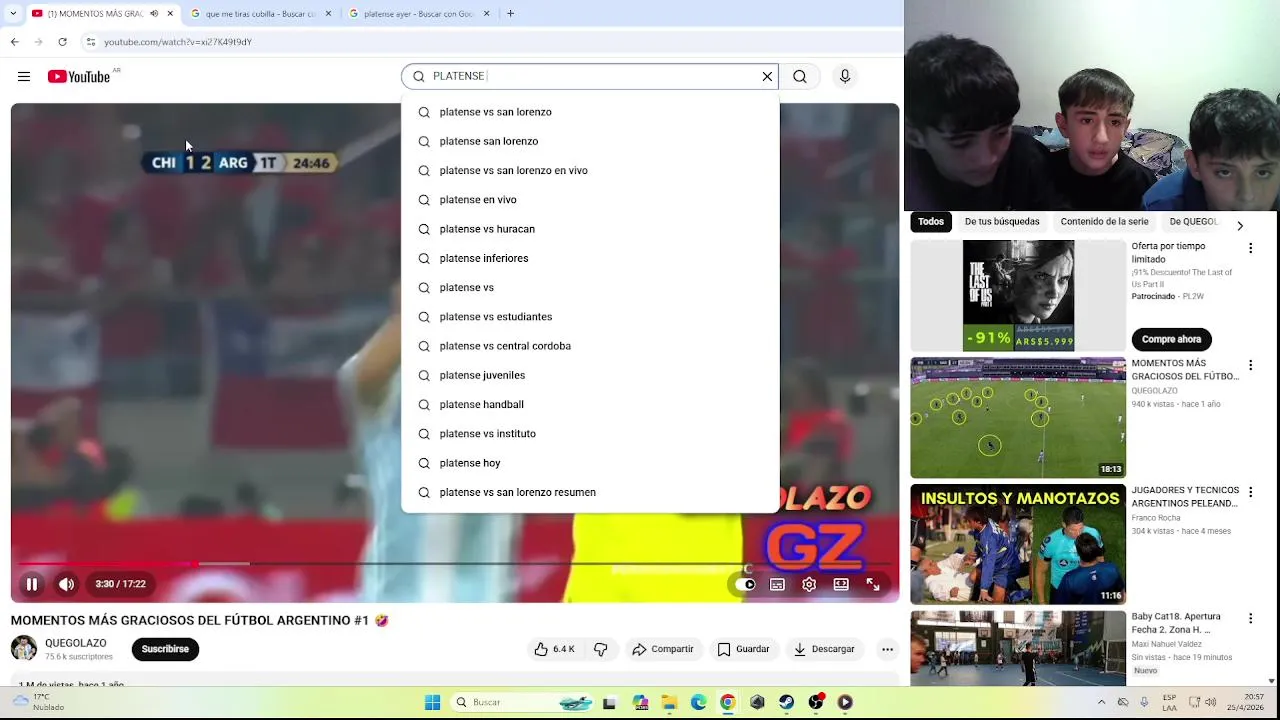Toggle the autoplay switch in the player
1280x720 pixels.
745,584
